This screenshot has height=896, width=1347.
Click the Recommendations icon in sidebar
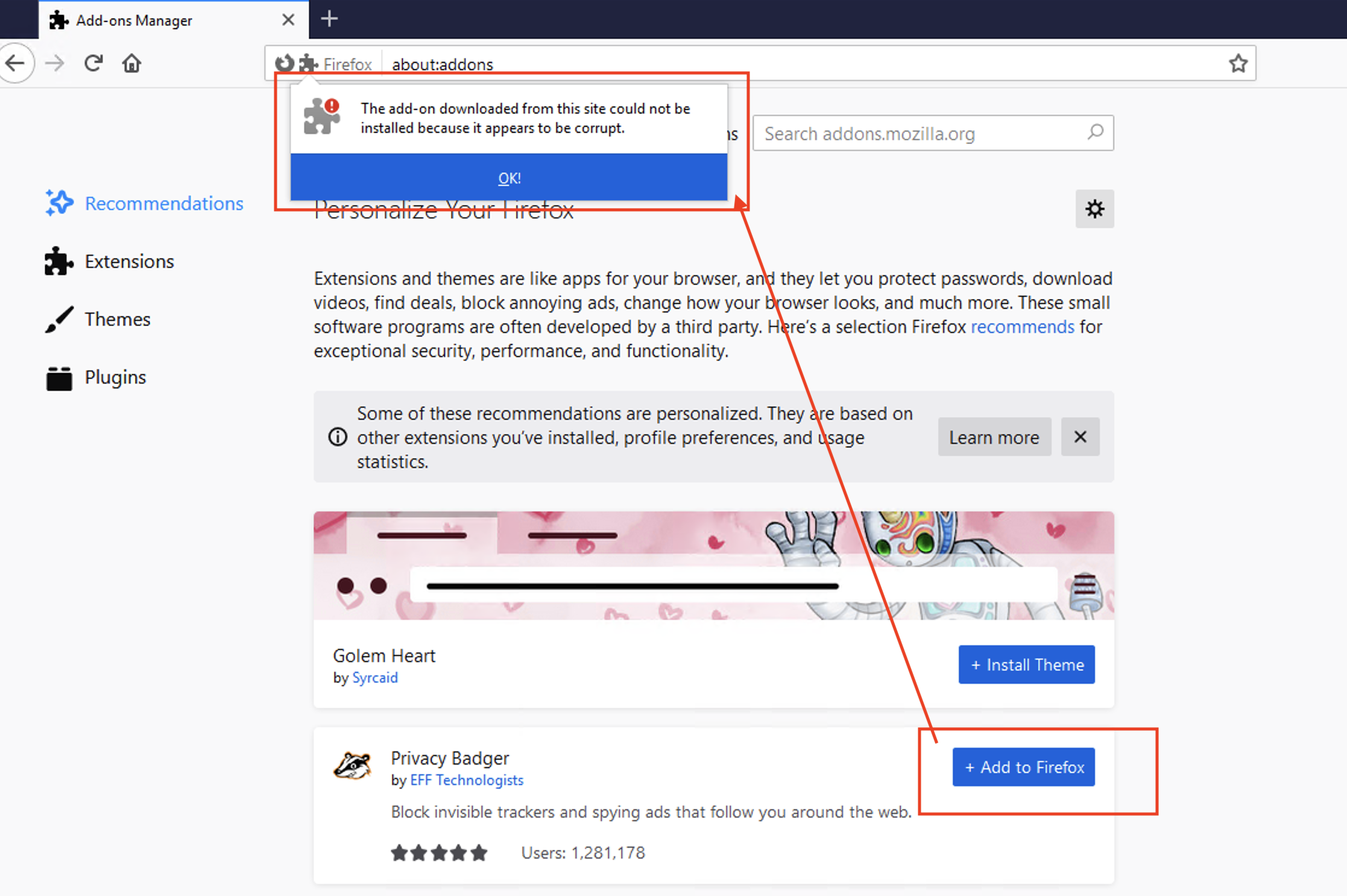[61, 202]
